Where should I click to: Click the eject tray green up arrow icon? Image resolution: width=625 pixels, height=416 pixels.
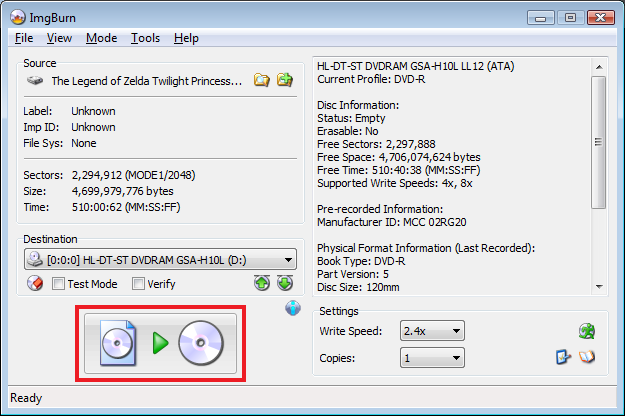click(262, 283)
